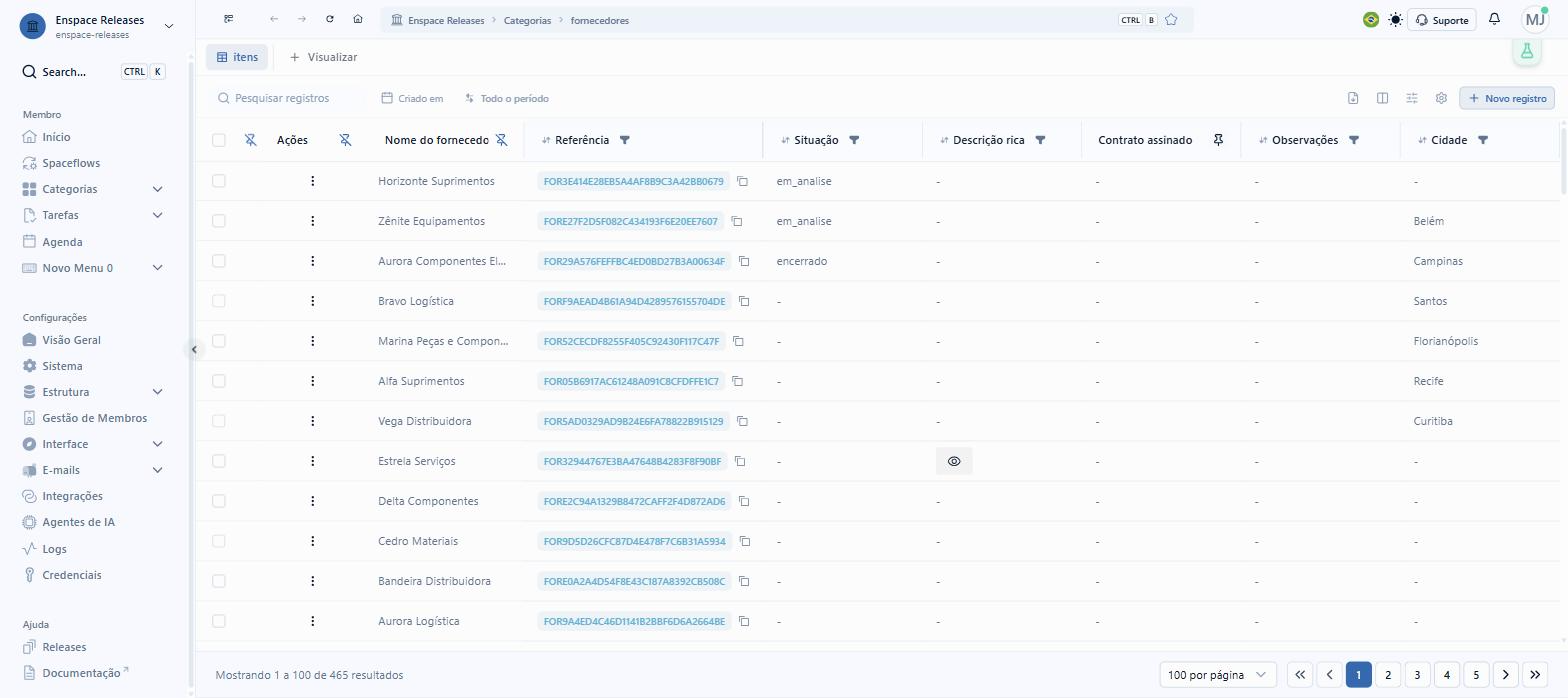Filter the Cidade column
The width and height of the screenshot is (1568, 698).
pyautogui.click(x=1483, y=140)
